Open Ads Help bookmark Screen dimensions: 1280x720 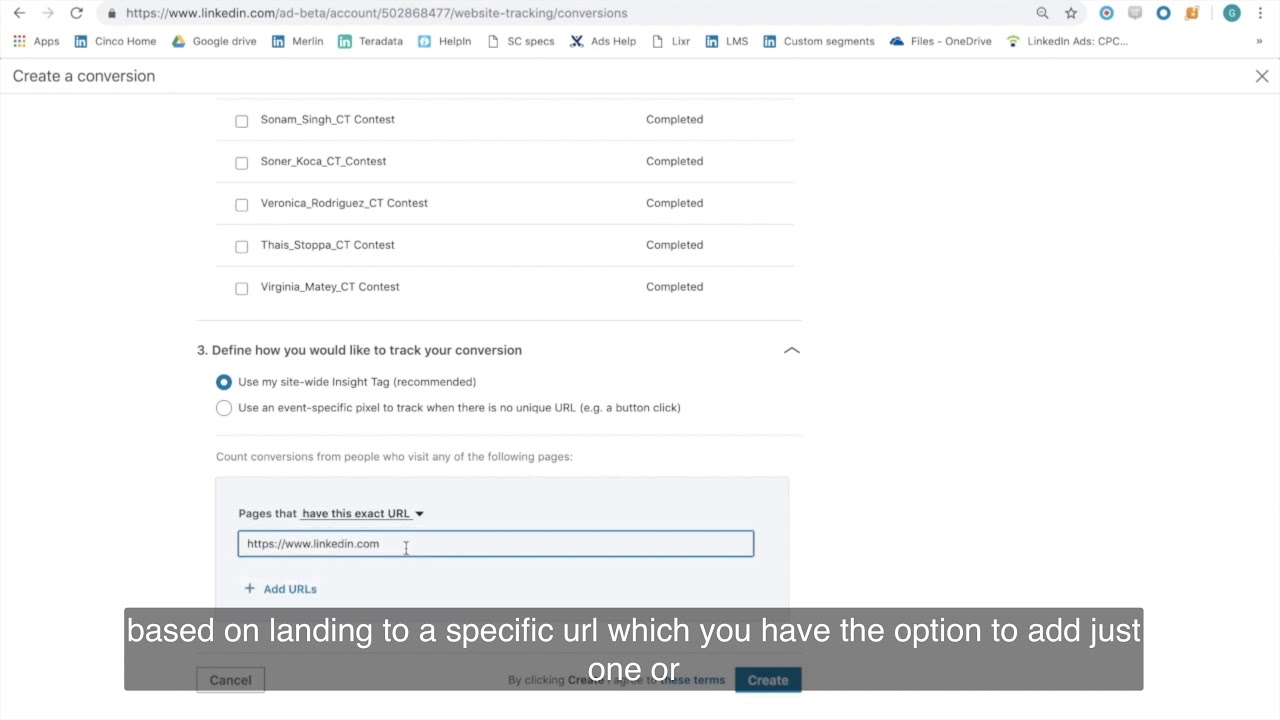[603, 41]
